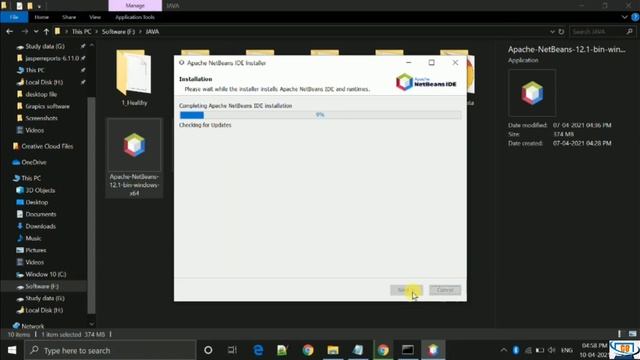
Task: Click JAVA in address breadcrumb
Action: (152, 31)
